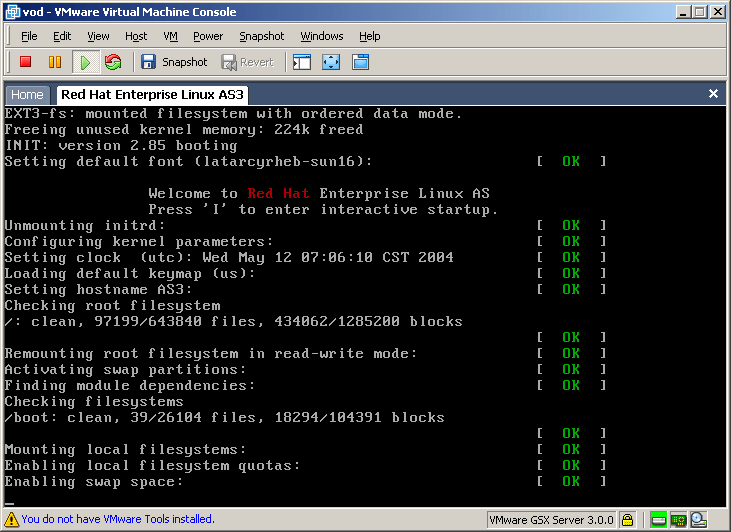Click the 'Enabling swap space:' line
The height and width of the screenshot is (532, 731).
[94, 482]
